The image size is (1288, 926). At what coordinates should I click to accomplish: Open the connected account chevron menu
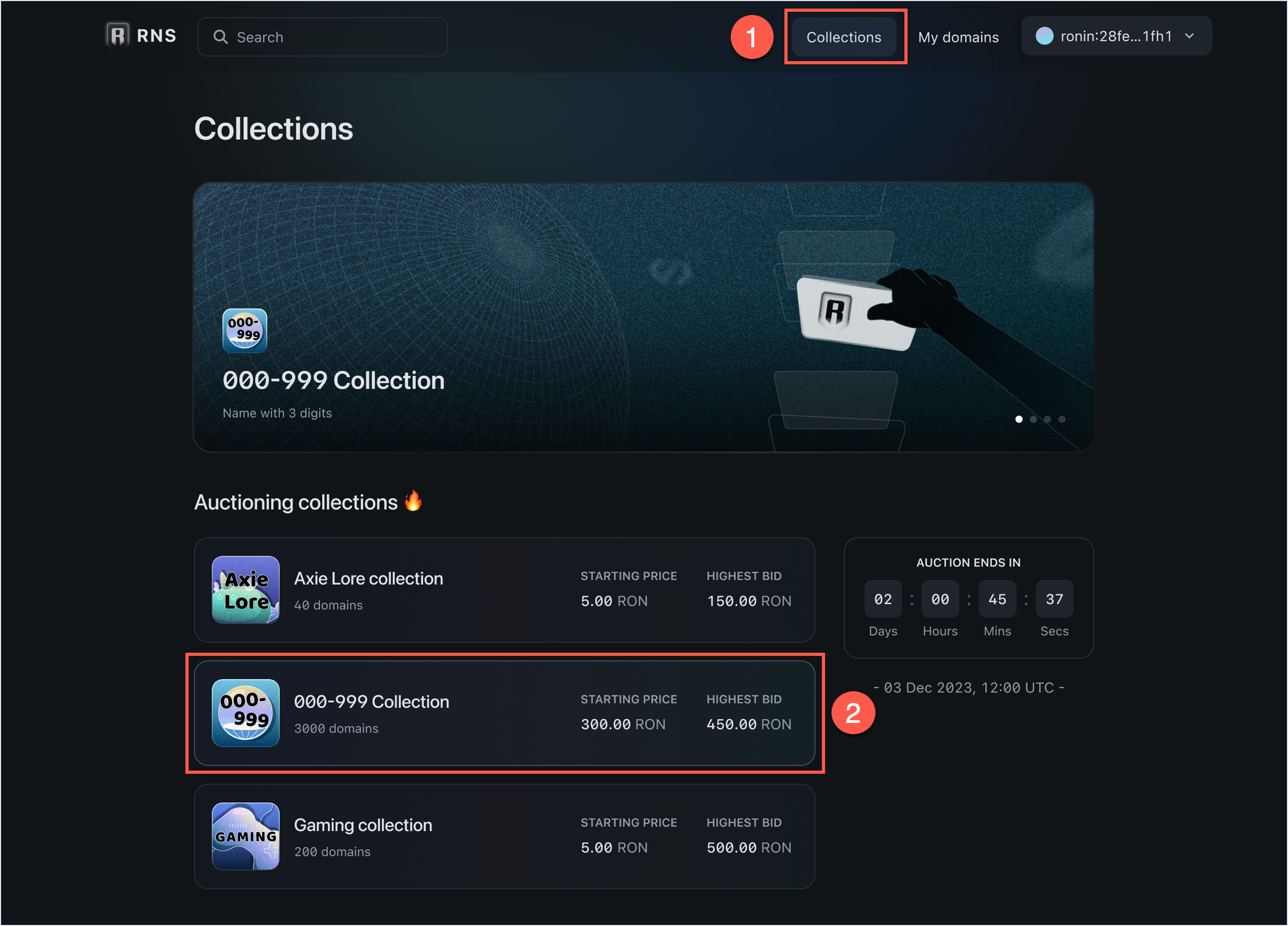[1190, 36]
